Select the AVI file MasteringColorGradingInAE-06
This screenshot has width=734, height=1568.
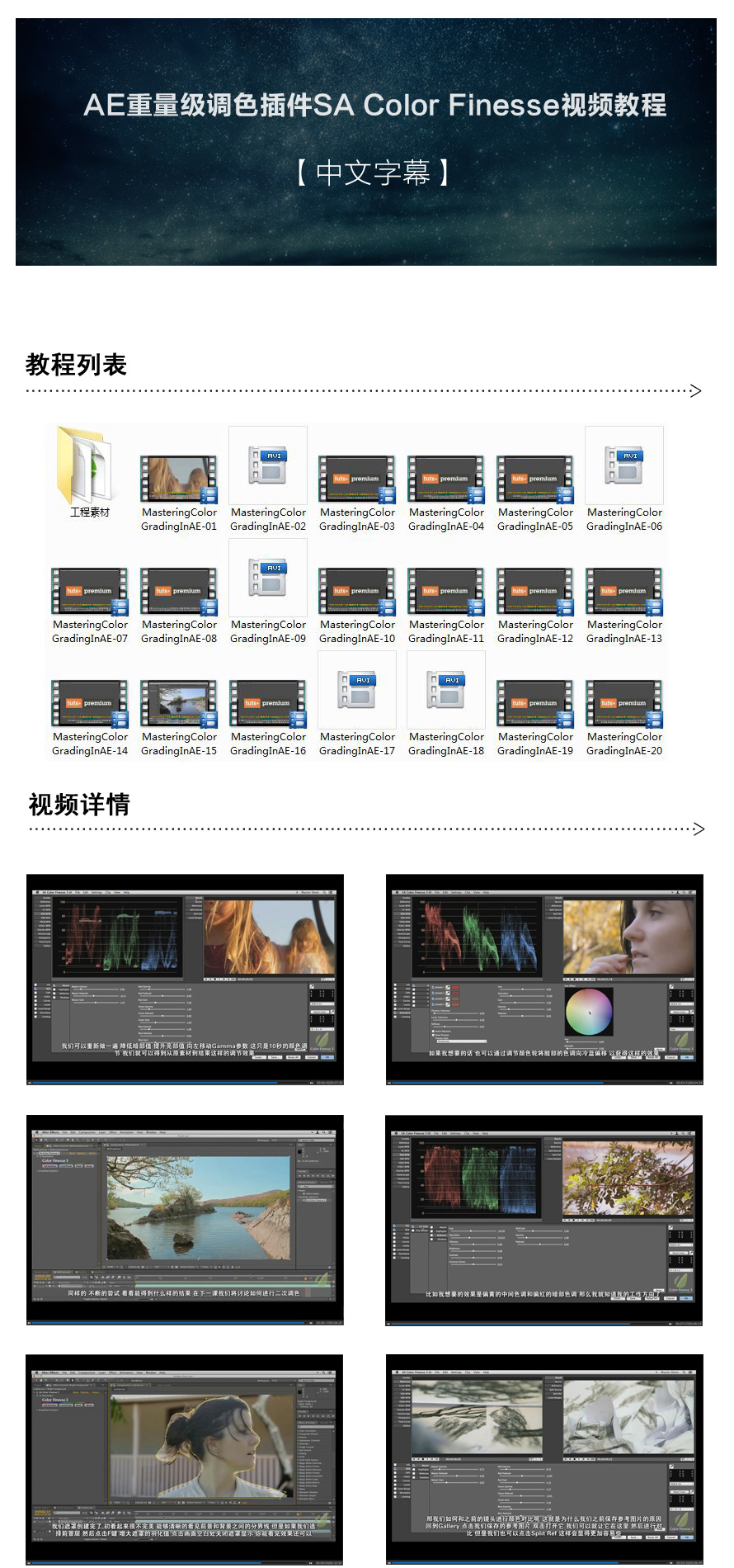624,465
